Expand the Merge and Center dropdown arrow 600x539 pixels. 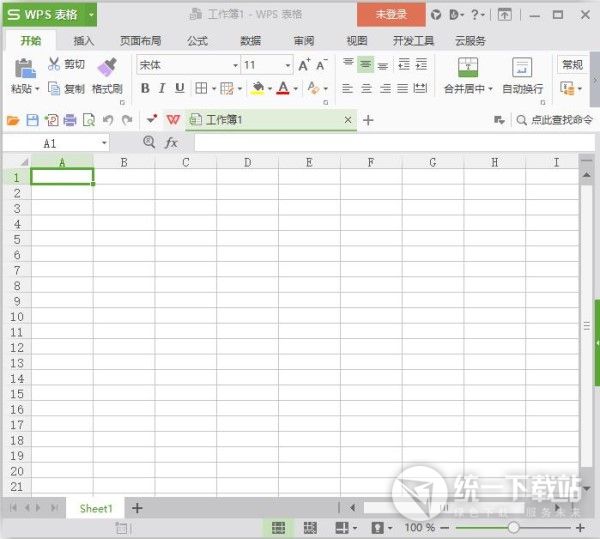pos(490,89)
